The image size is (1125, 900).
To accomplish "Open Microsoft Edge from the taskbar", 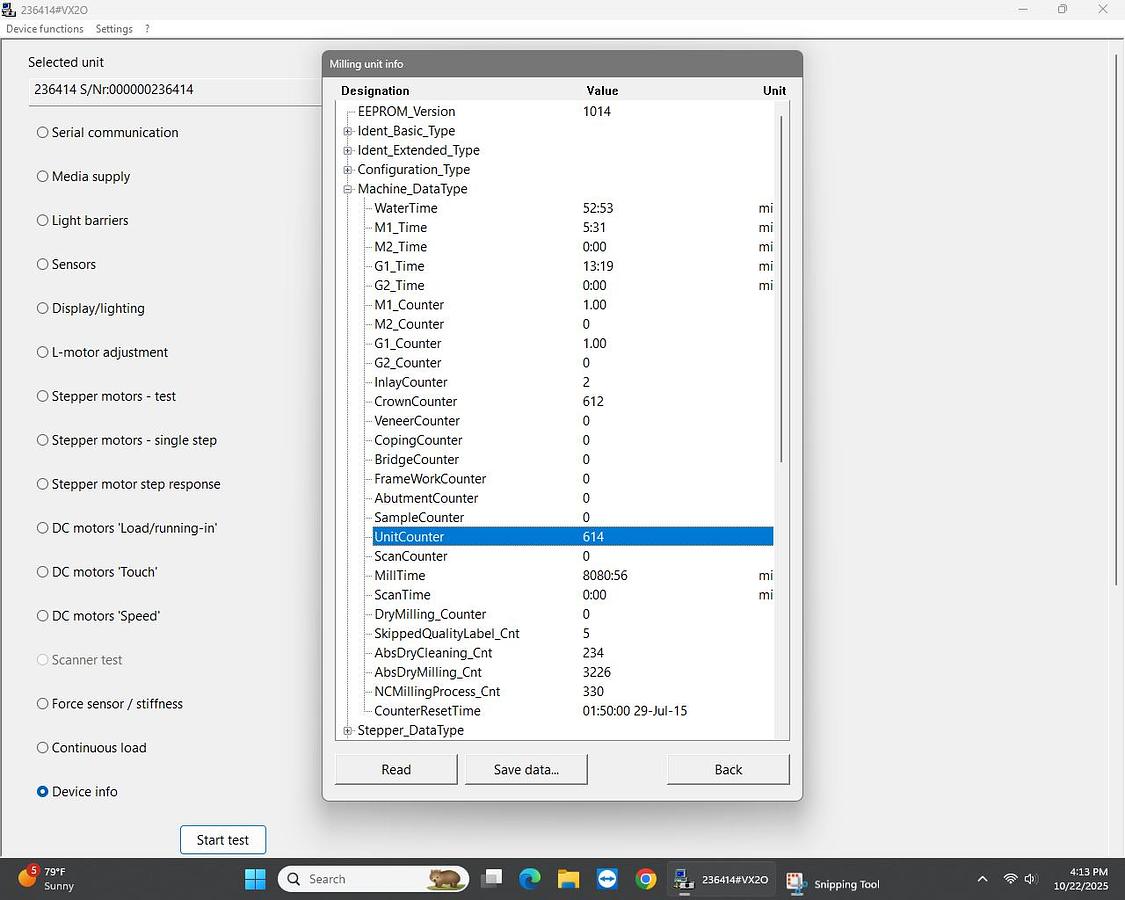I will tap(529, 879).
